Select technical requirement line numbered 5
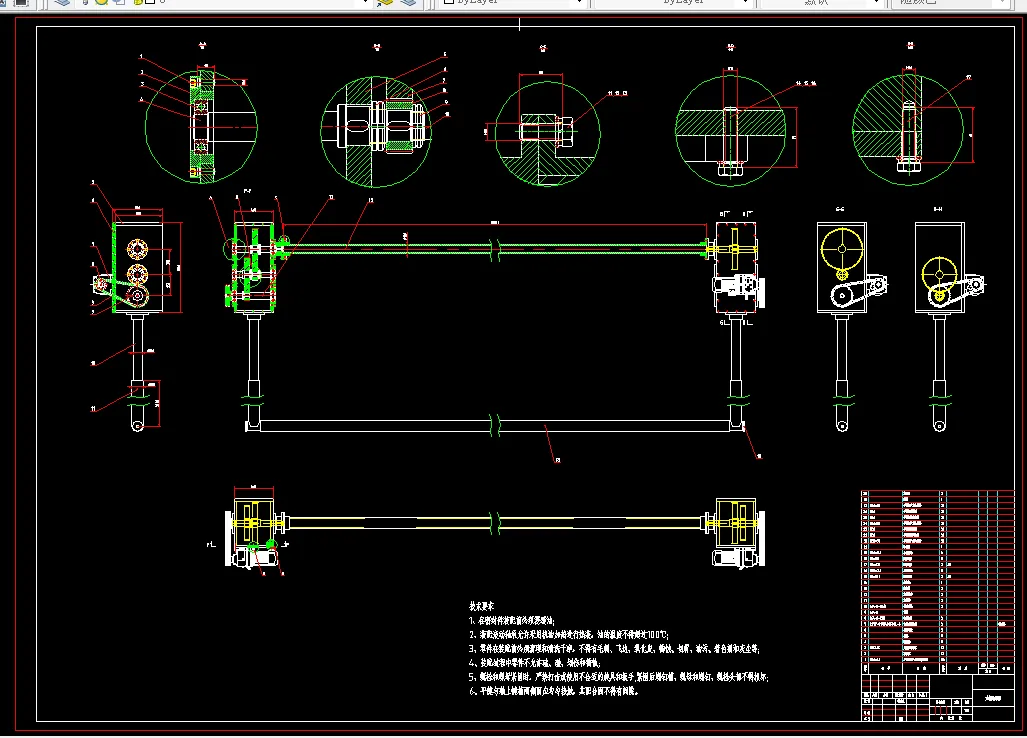Image resolution: width=1027 pixels, height=738 pixels. (x=618, y=676)
